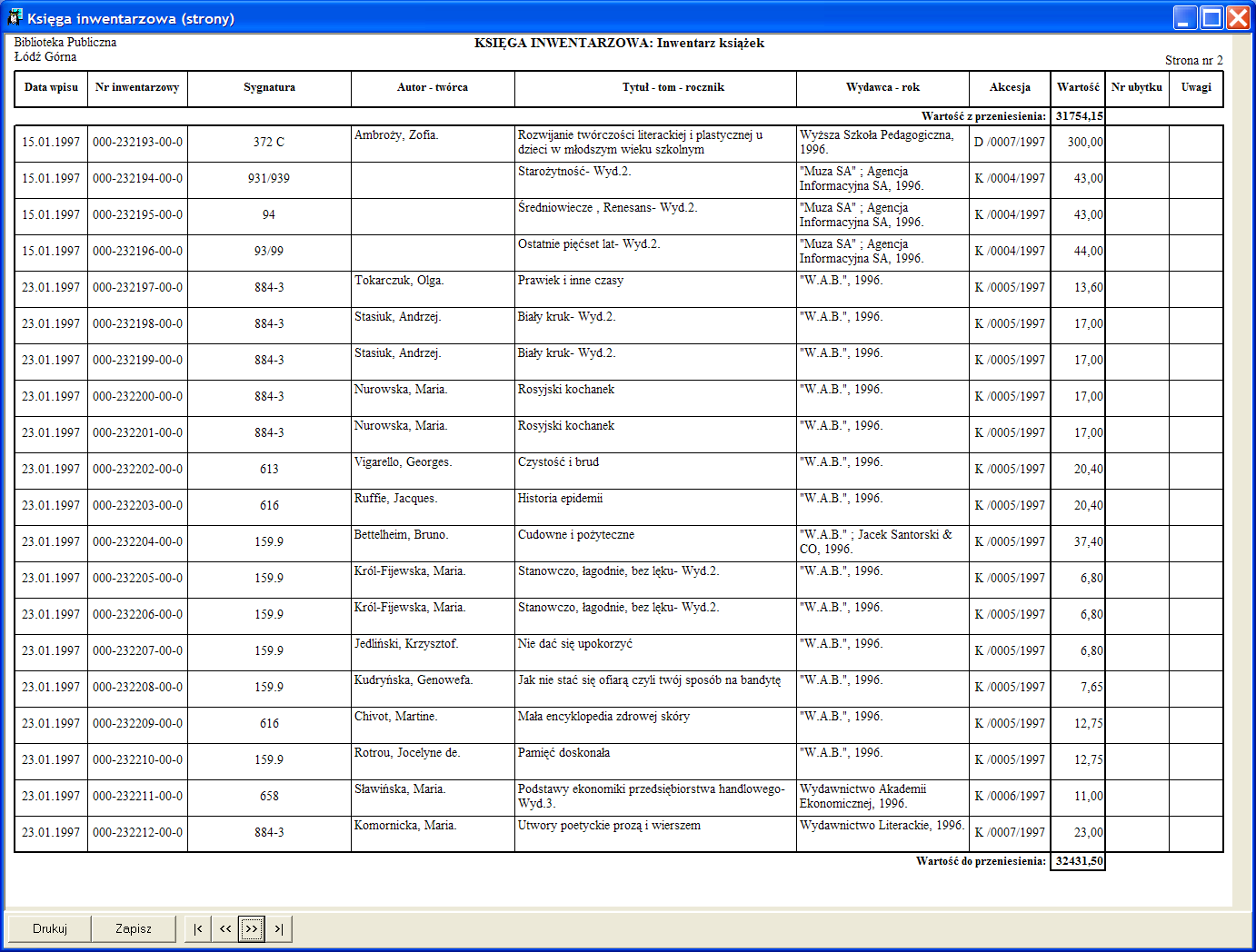Click the 'Data wpisu' column header
The width and height of the screenshot is (1256, 952).
[x=51, y=88]
